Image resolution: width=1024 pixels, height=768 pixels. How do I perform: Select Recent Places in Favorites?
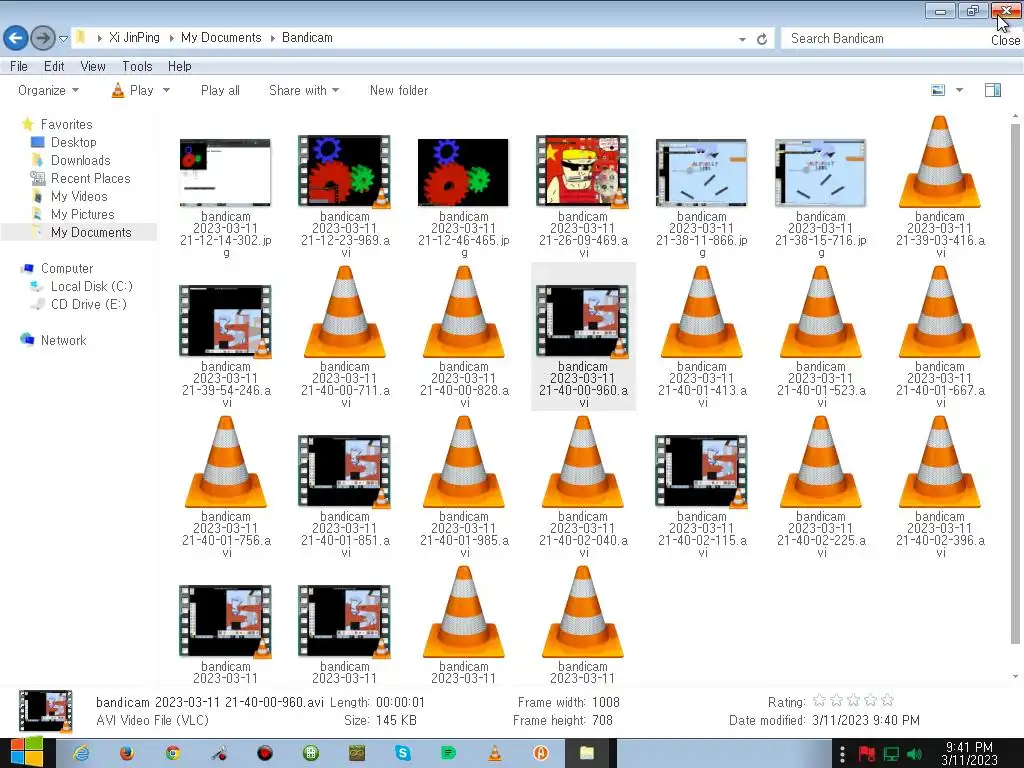pyautogui.click(x=90, y=178)
